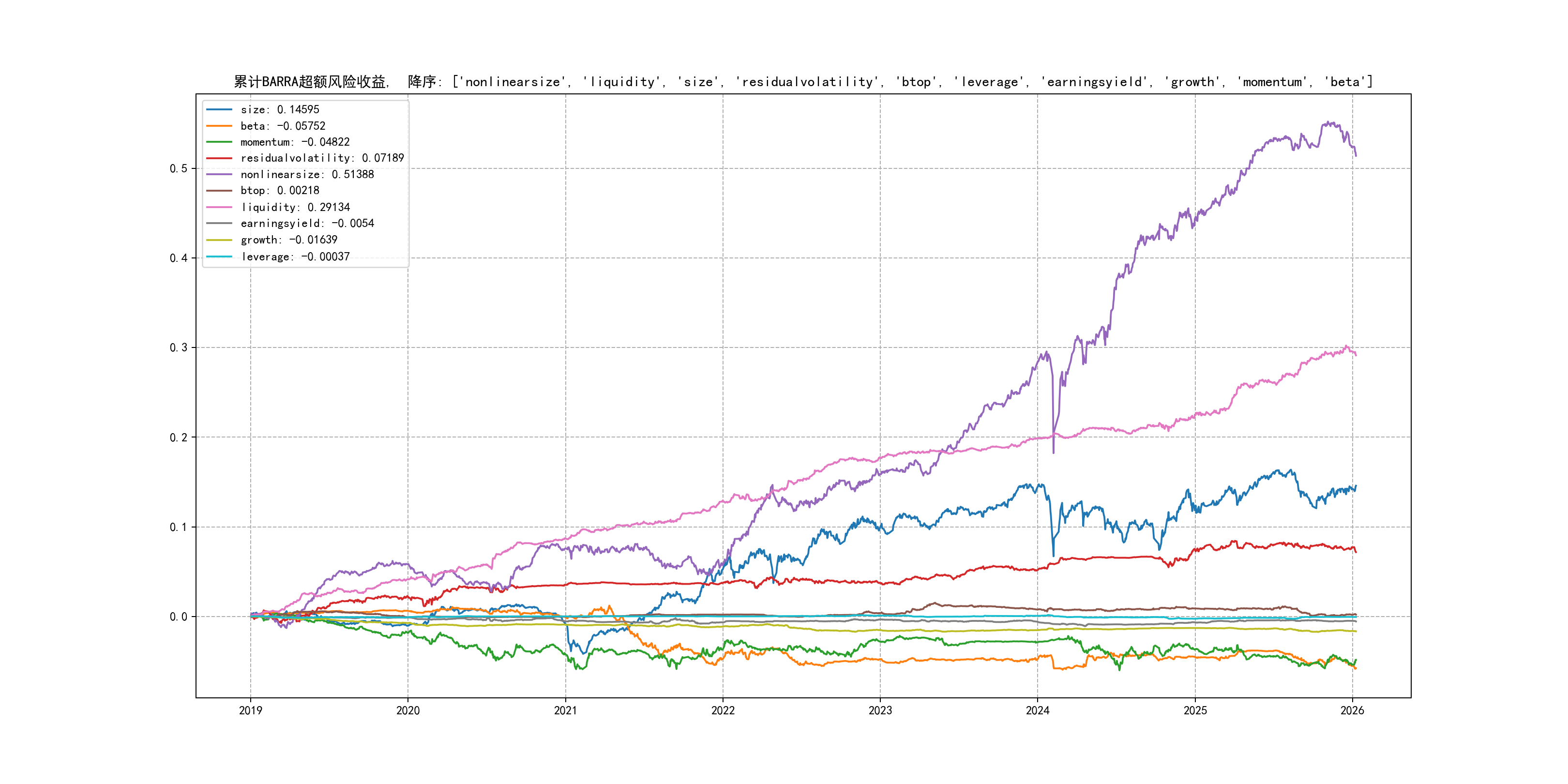Click the beta legend orange line swatch
The width and height of the screenshot is (1568, 784).
click(x=219, y=126)
